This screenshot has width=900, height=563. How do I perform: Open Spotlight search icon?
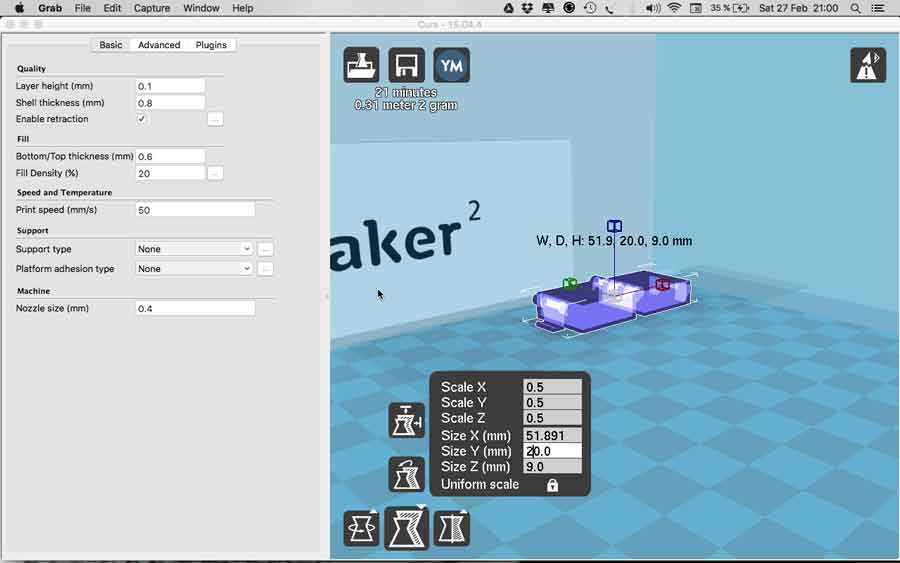[x=855, y=8]
